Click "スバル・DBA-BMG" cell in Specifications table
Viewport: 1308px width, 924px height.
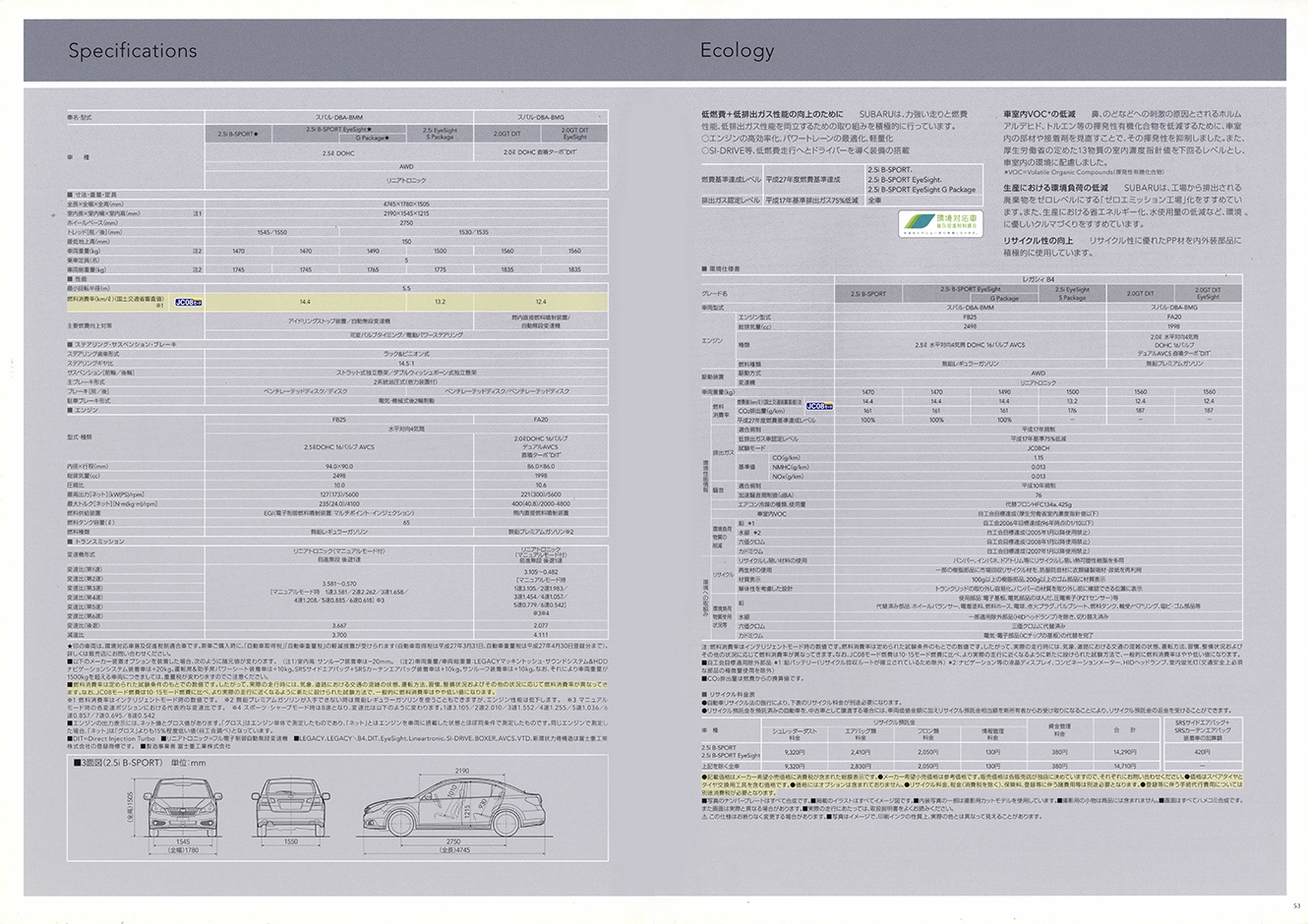tap(541, 118)
